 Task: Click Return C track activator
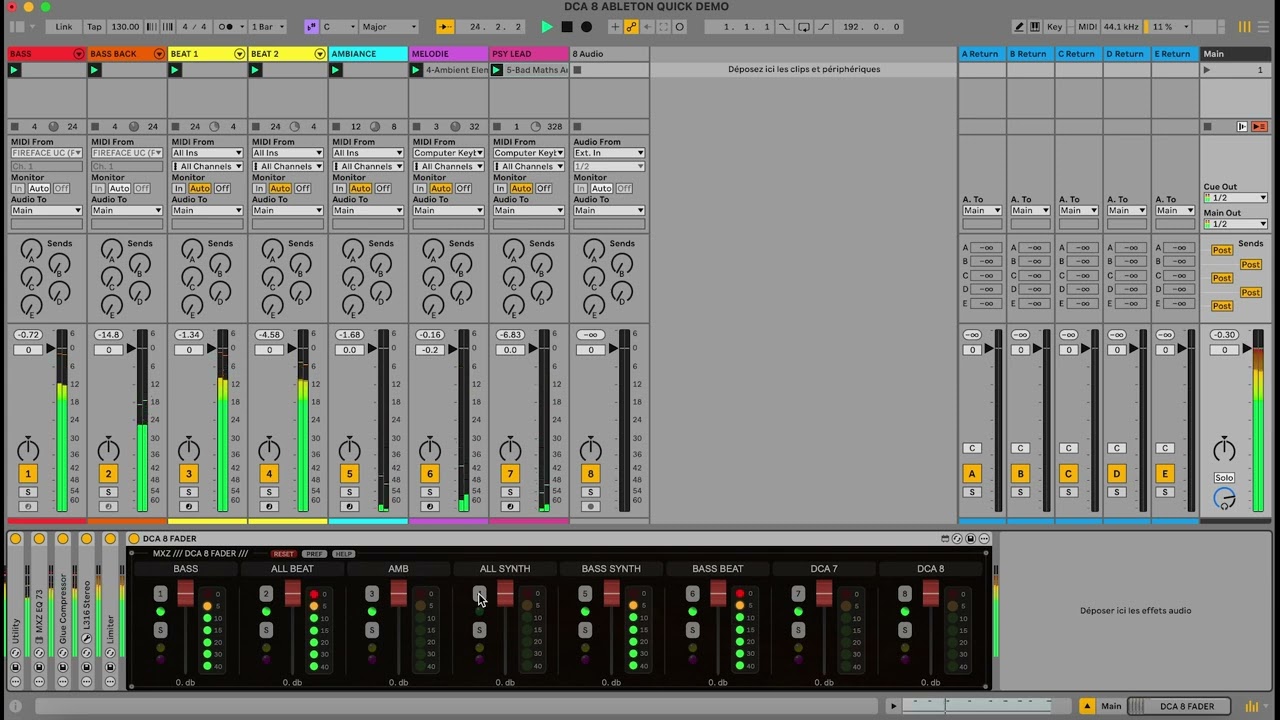(1068, 474)
